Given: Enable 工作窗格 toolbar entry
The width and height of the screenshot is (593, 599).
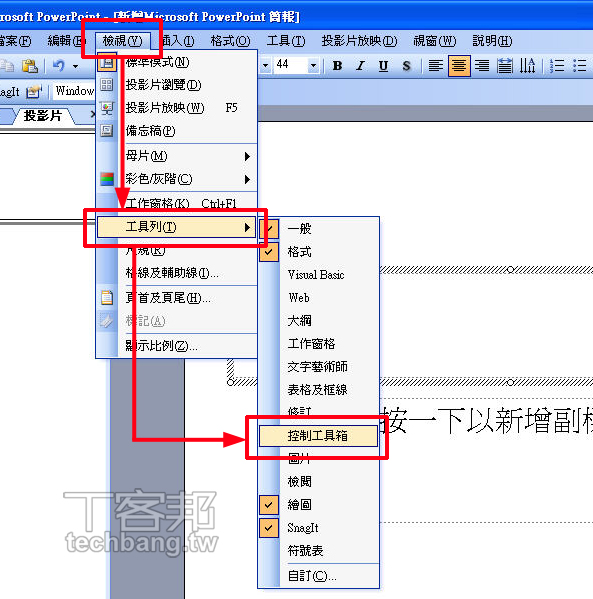Looking at the screenshot, I should (x=319, y=343).
